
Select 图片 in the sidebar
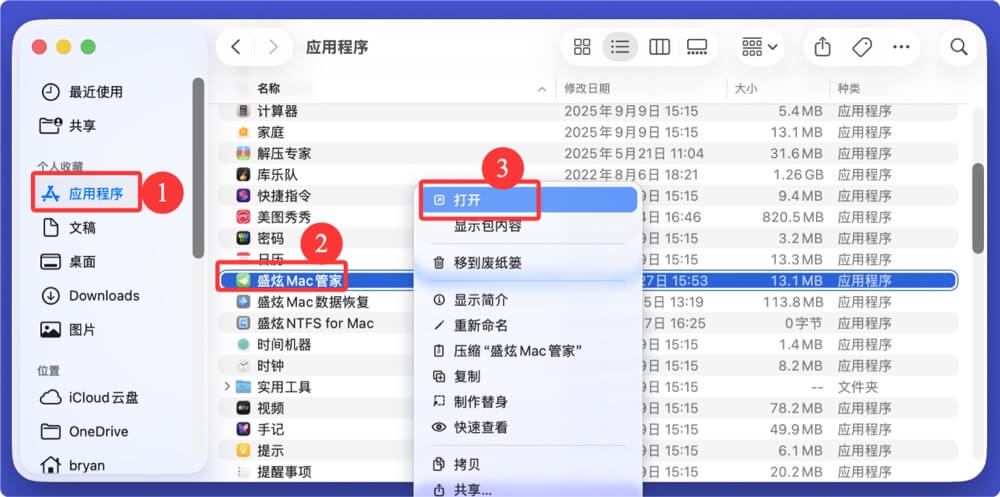(68, 330)
